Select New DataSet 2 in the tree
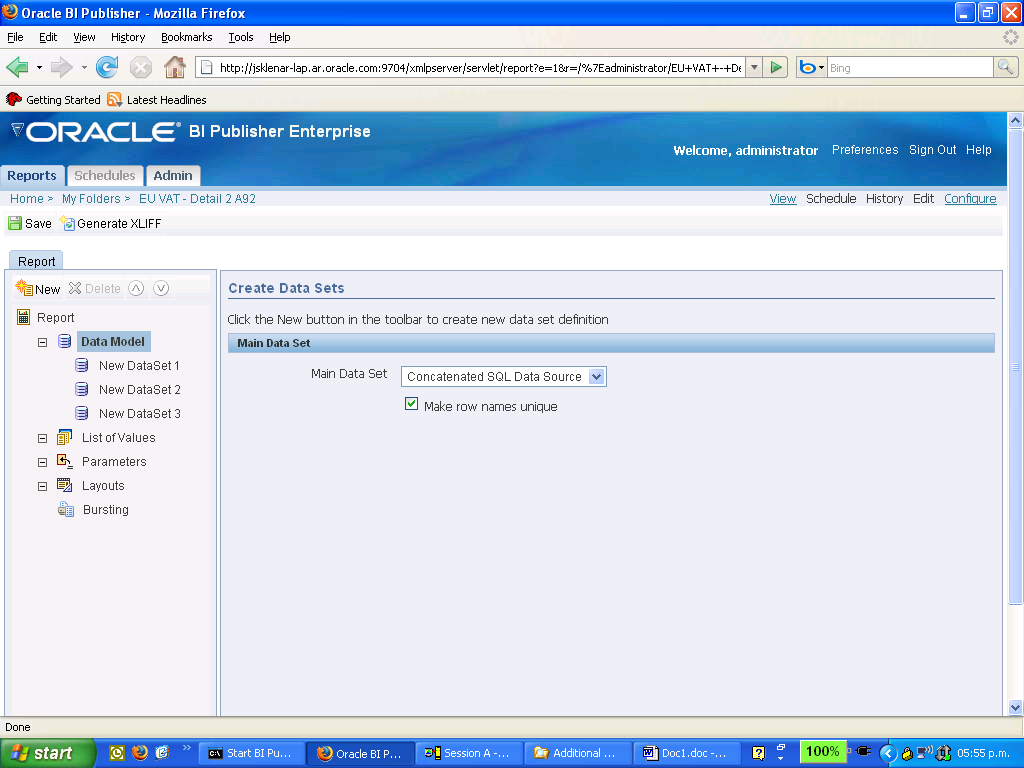This screenshot has height=768, width=1024. click(139, 389)
